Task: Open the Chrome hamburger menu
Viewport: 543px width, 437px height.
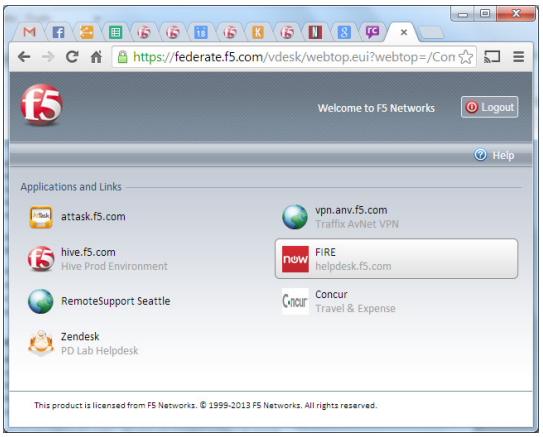Action: 518,56
